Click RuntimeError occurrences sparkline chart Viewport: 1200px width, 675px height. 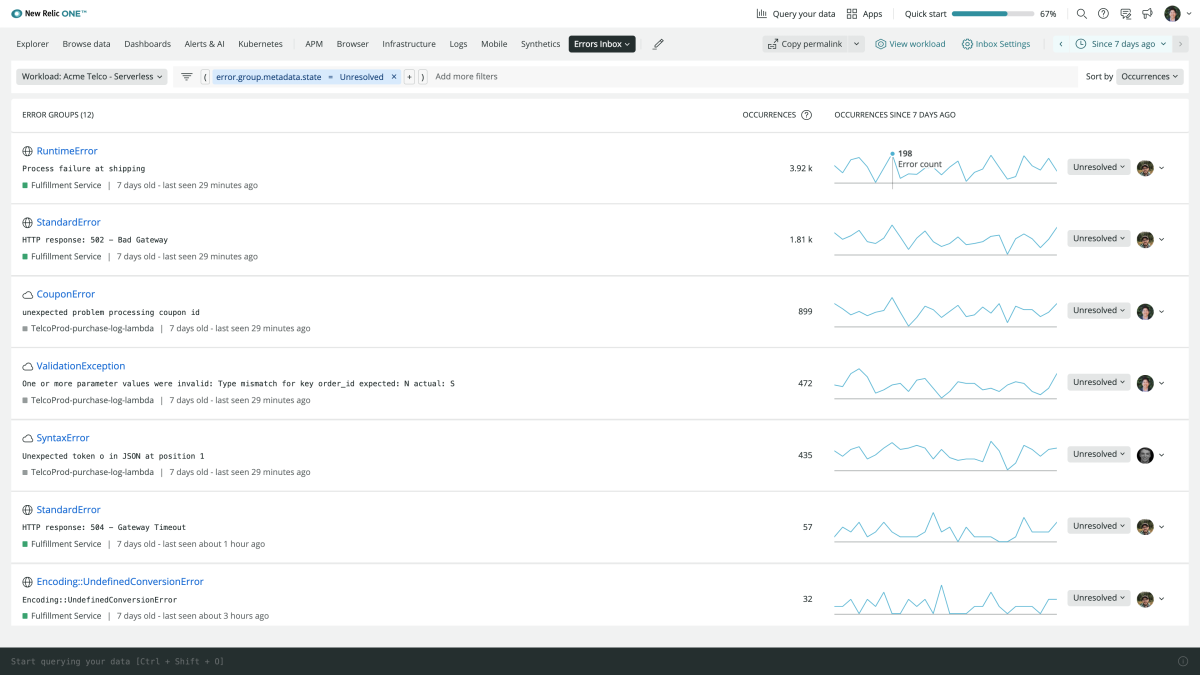click(x=945, y=169)
